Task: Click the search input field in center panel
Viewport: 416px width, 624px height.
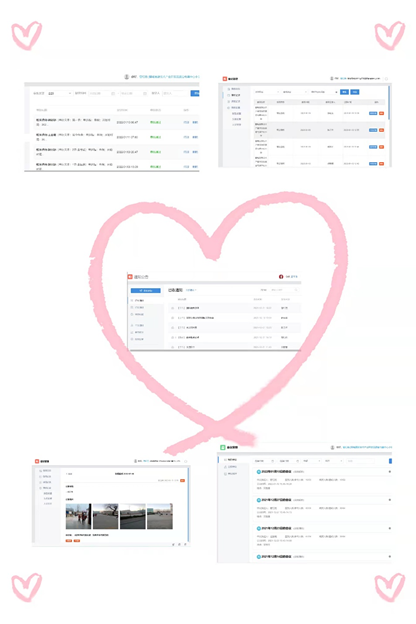Action: tap(284, 290)
